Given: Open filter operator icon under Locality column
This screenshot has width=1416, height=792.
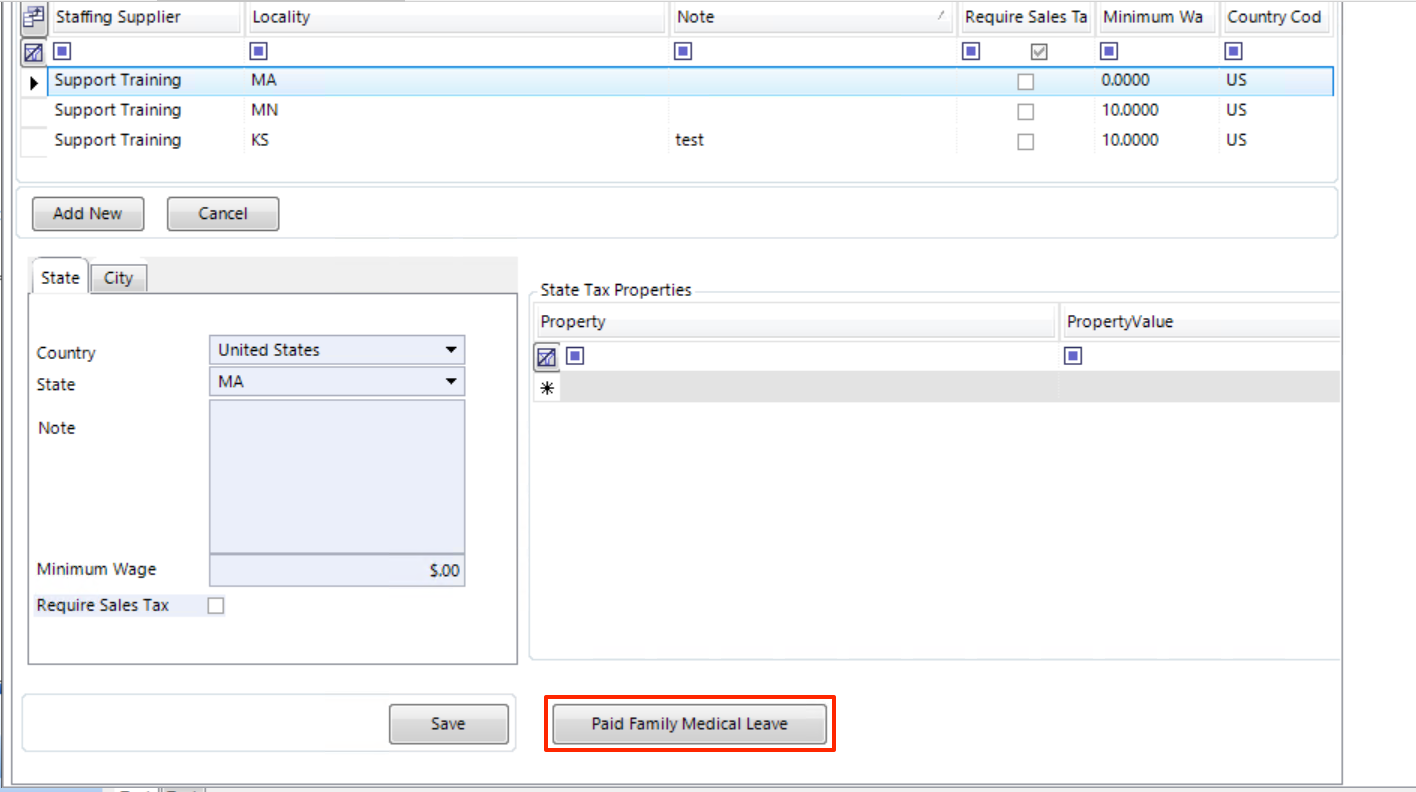Looking at the screenshot, I should 258,51.
